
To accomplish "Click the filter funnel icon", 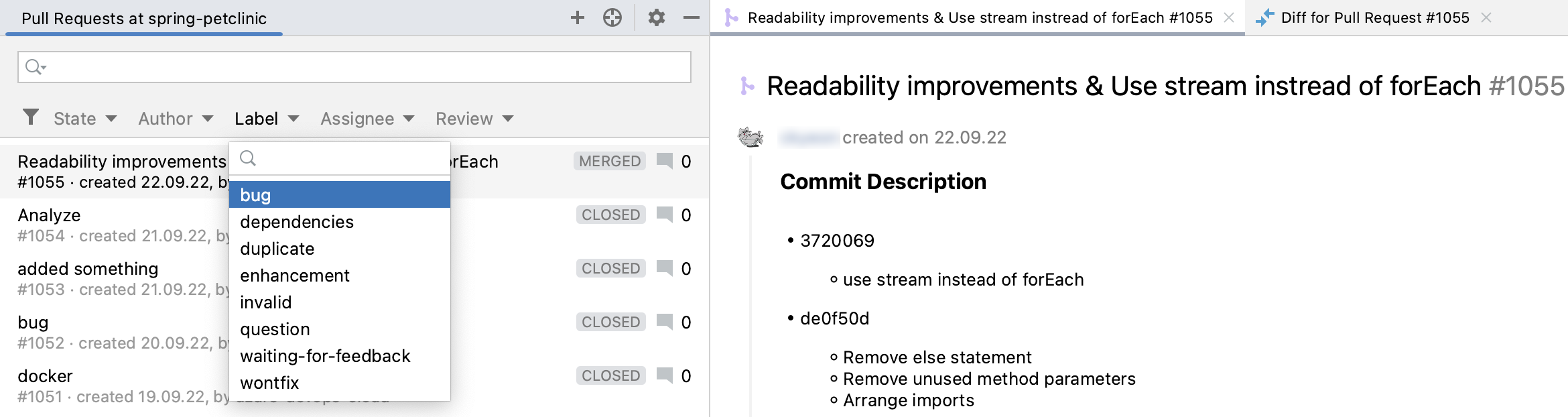I will pyautogui.click(x=31, y=118).
